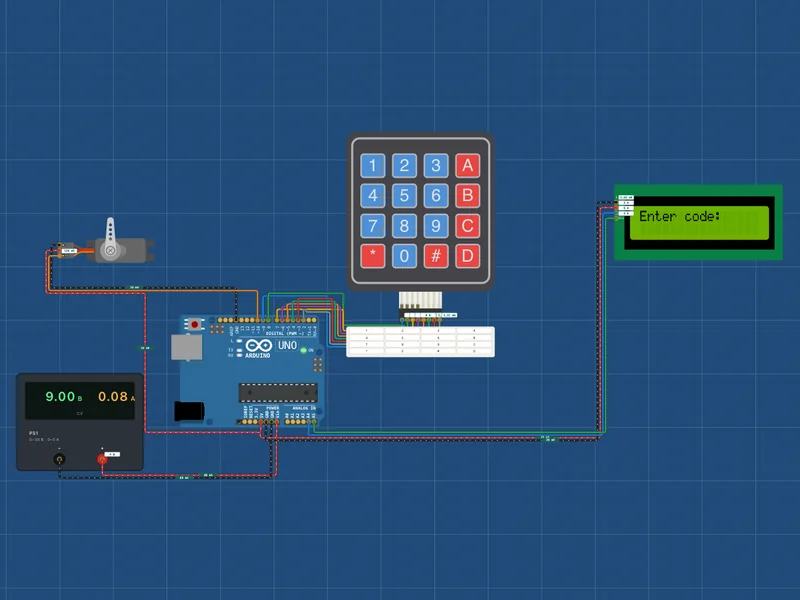Select the servo motor component

[128, 251]
